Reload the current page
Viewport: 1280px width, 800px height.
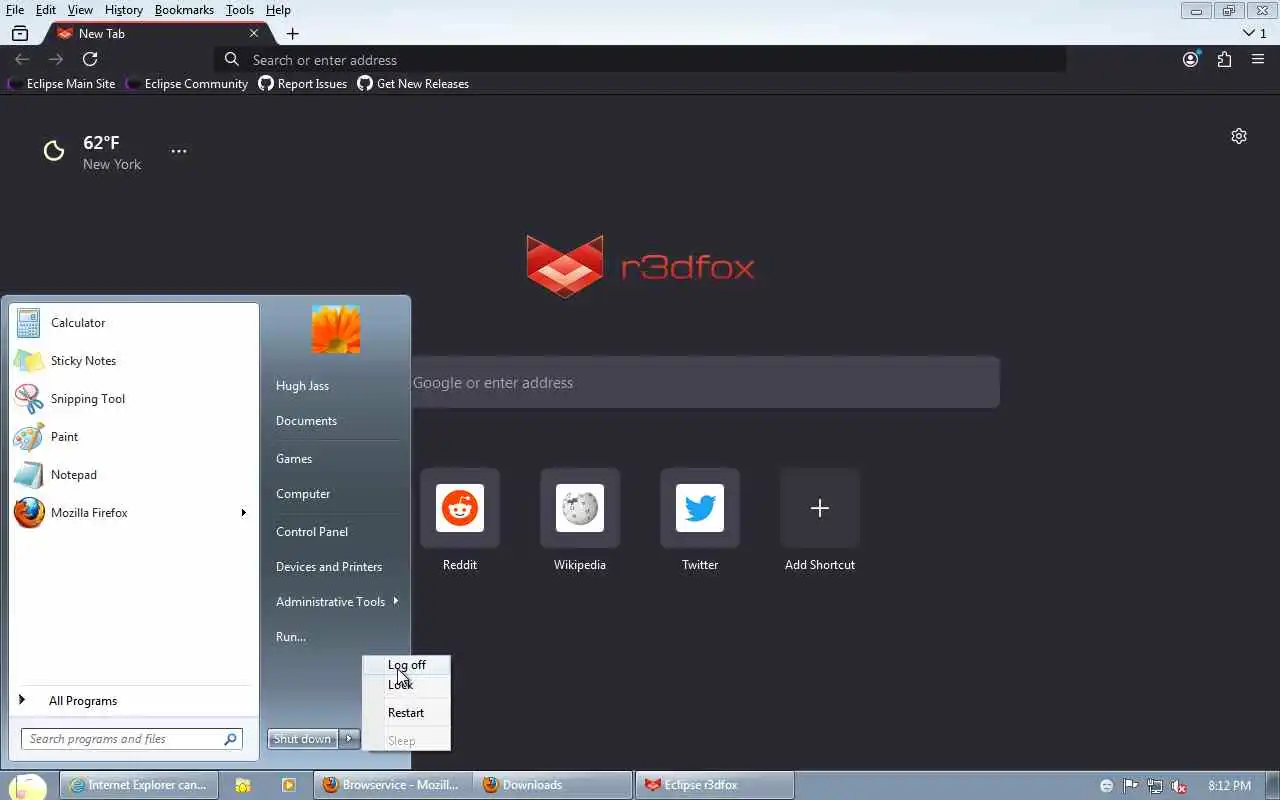coord(90,60)
